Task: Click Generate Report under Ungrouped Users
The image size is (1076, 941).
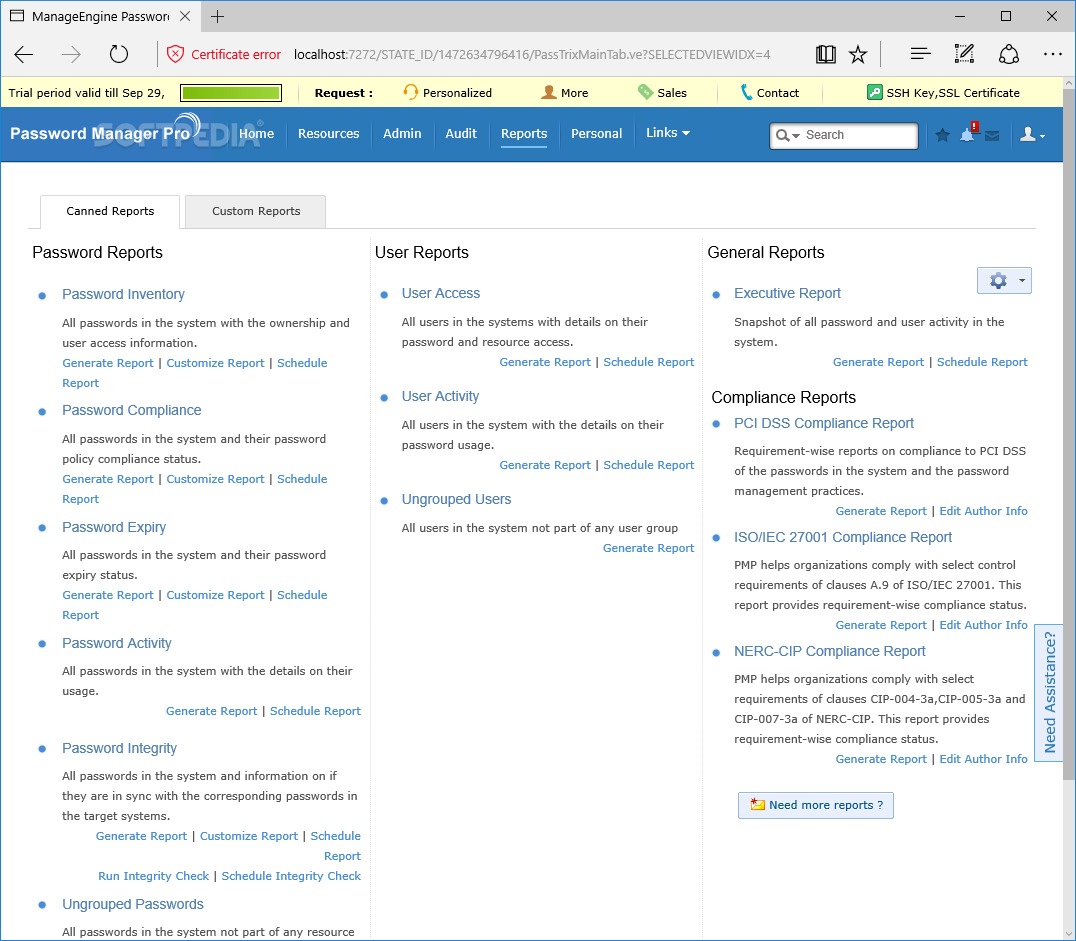Action: click(x=648, y=548)
